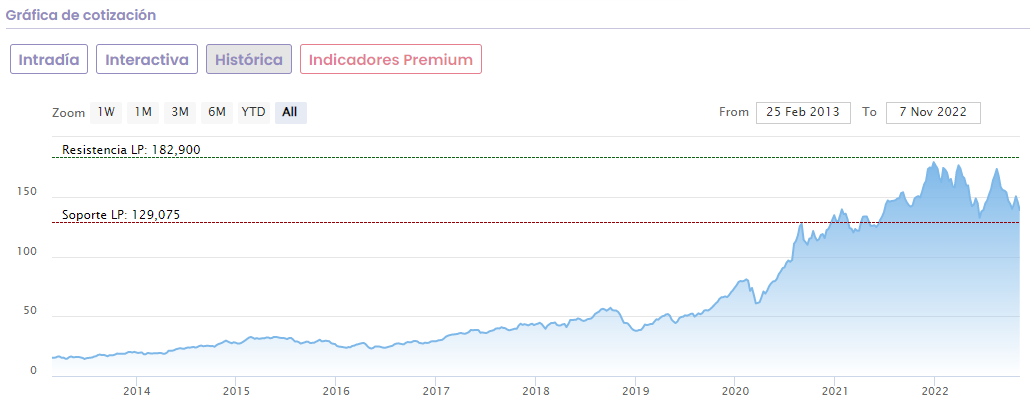Click the Soporte LP: 129,075 label

[x=121, y=214]
